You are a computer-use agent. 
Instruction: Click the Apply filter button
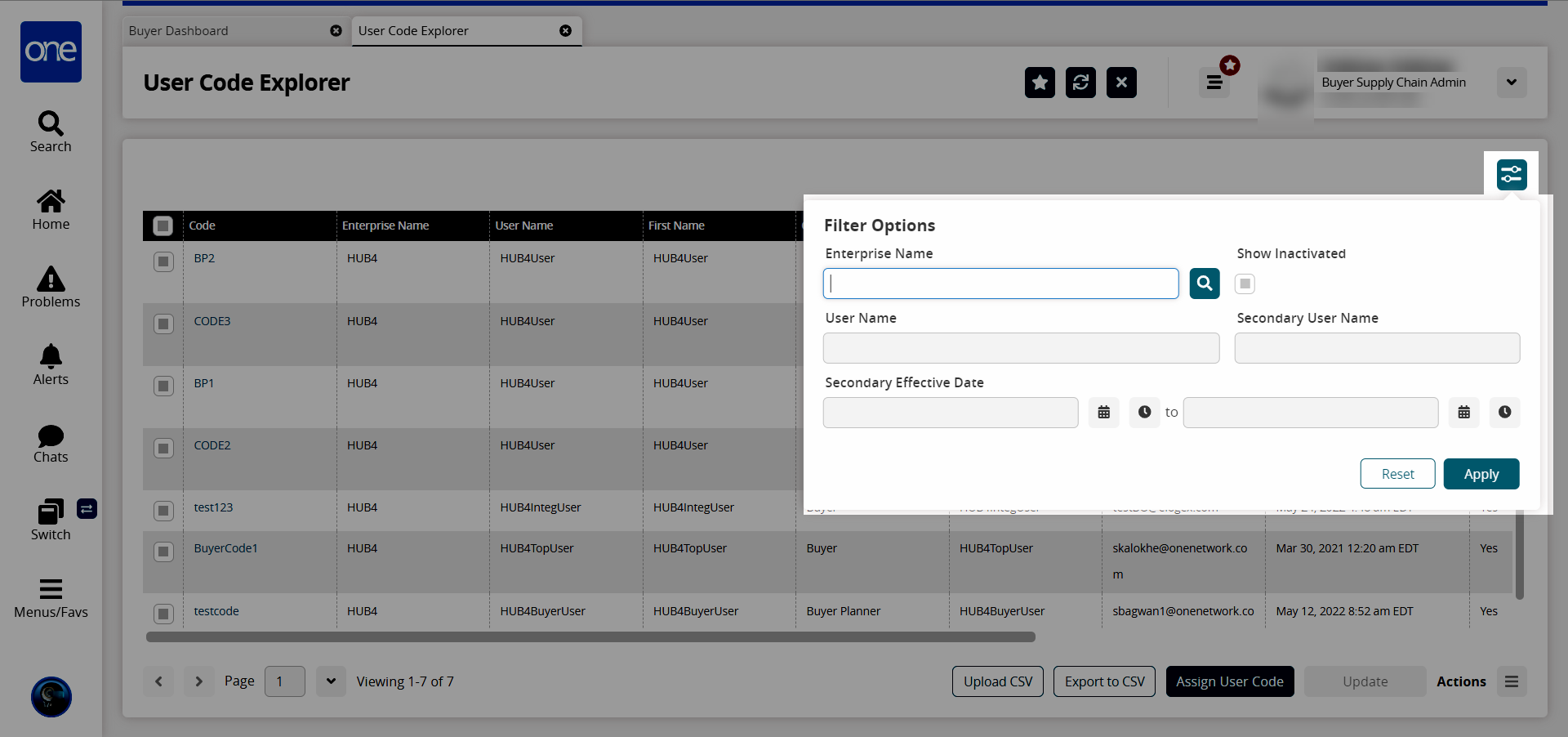pos(1481,474)
